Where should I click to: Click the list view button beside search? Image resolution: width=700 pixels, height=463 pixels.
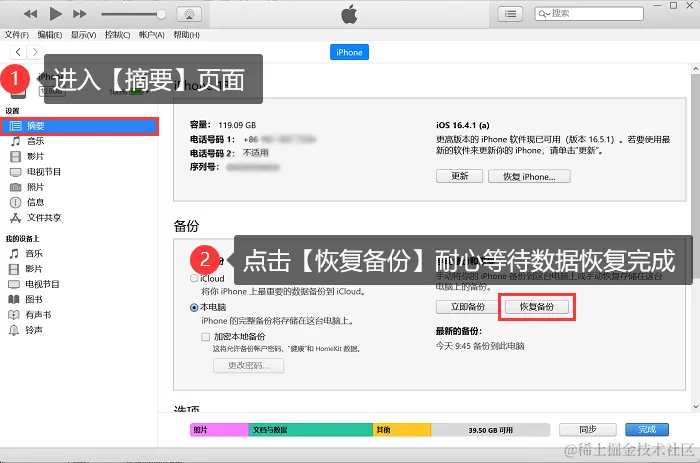click(x=510, y=14)
